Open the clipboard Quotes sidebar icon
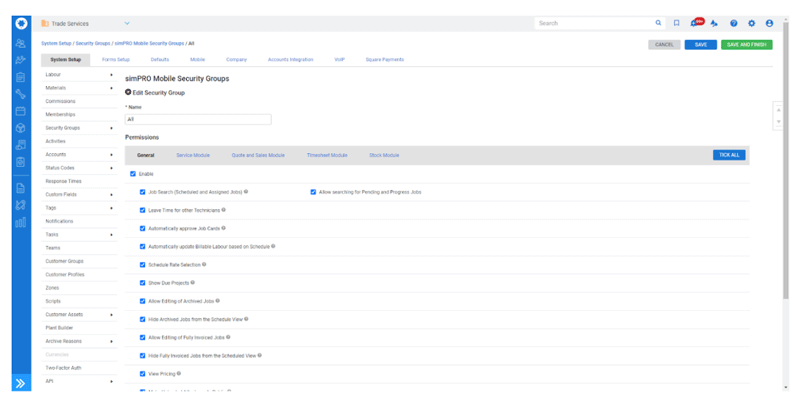This screenshot has height=400, width=800. (x=21, y=78)
